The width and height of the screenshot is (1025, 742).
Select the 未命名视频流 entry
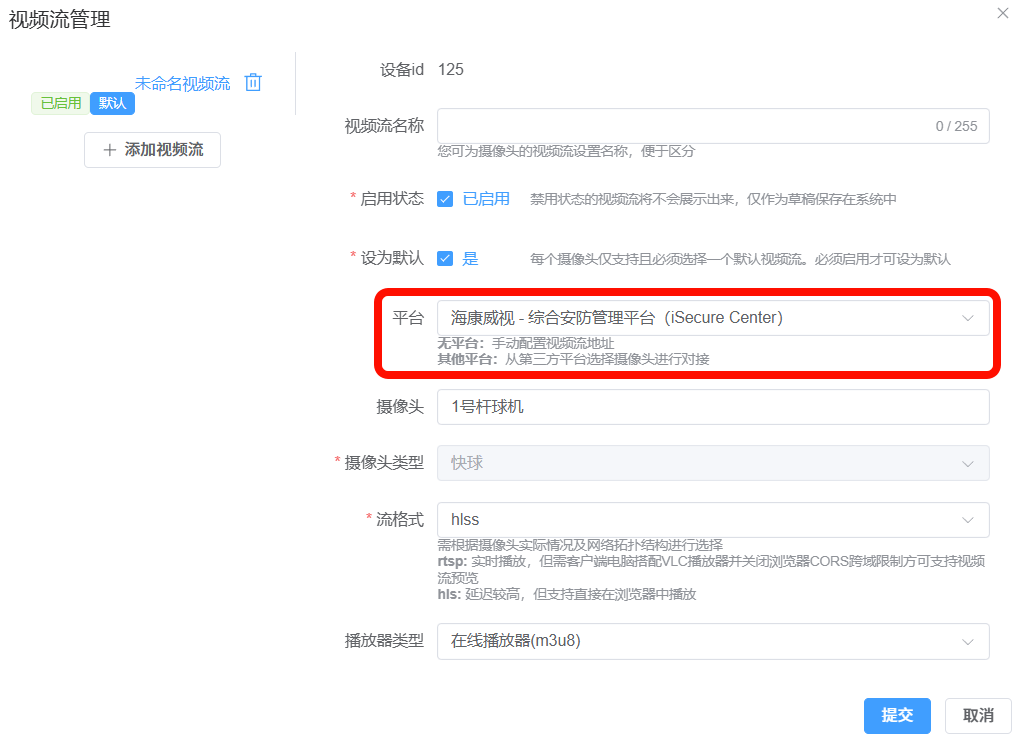(x=182, y=84)
